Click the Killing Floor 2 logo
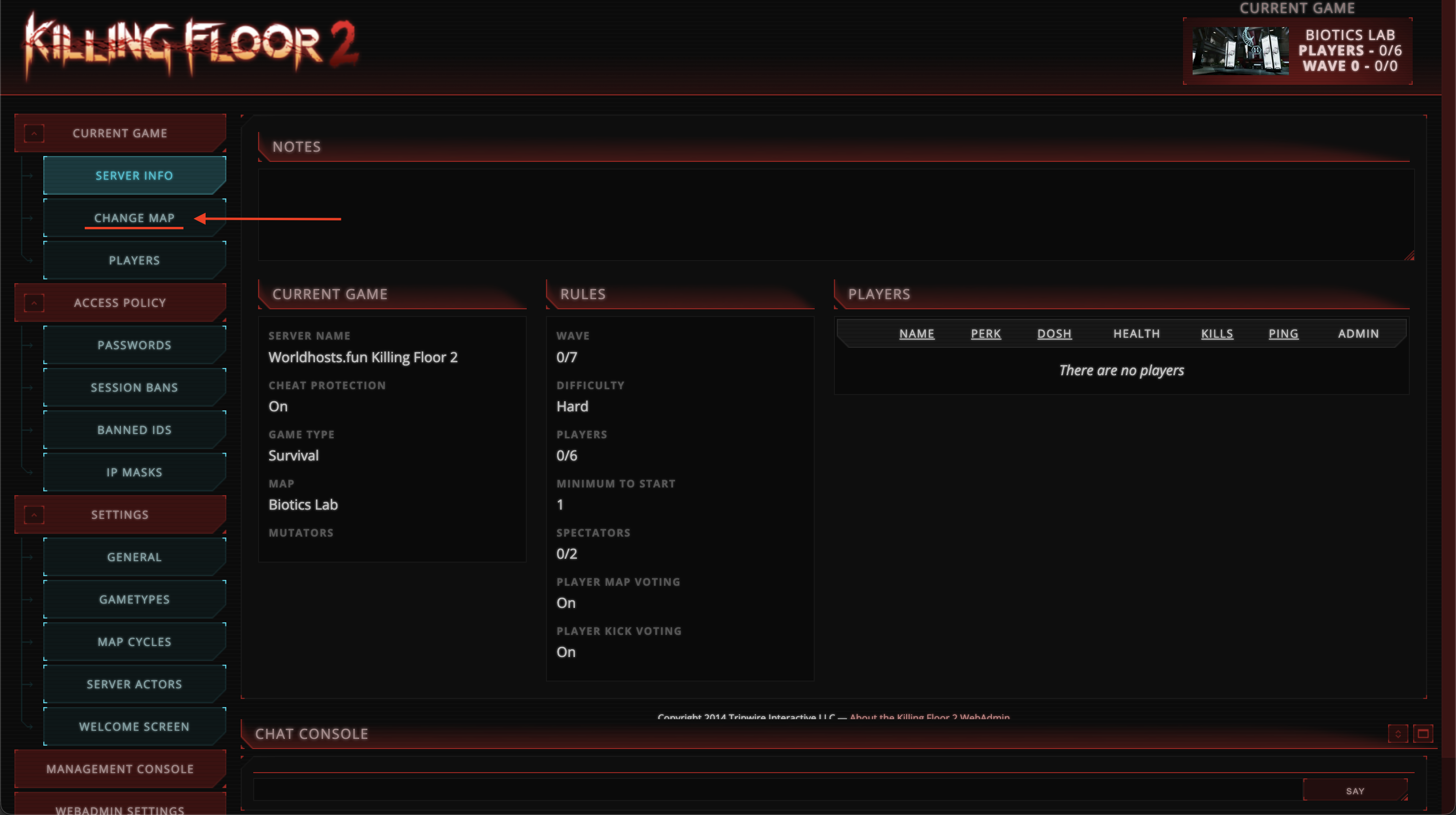Screen dimensions: 1456x815 click(x=191, y=46)
